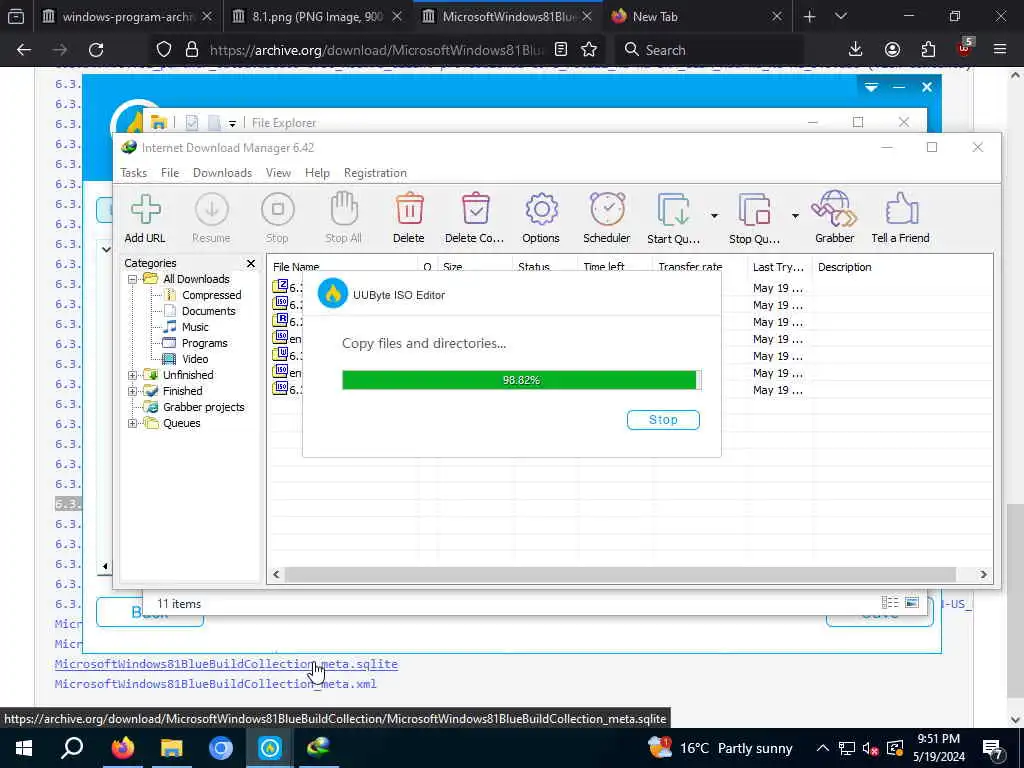Sort by Last Try column header
Viewport: 1024px width, 768px height.
(x=778, y=267)
